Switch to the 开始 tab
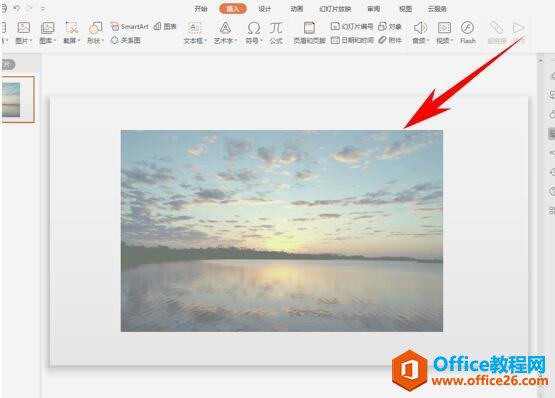555x398 pixels. [201, 9]
